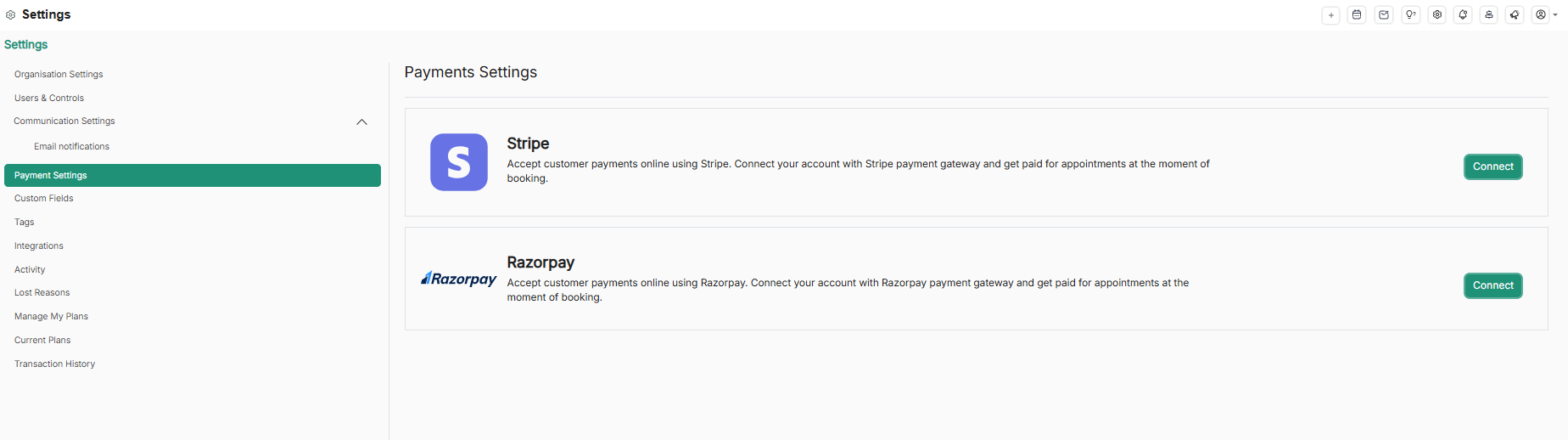Connect the Stripe payment gateway
1568x440 pixels.
tap(1492, 166)
